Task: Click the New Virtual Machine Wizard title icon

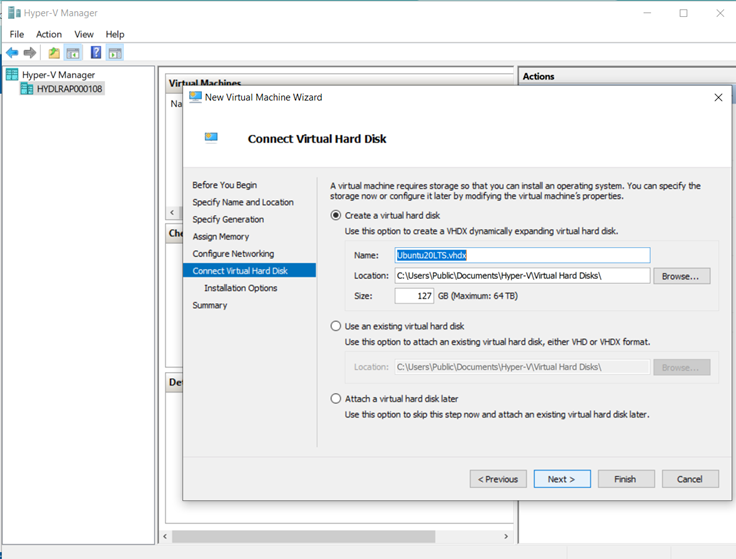Action: point(195,97)
